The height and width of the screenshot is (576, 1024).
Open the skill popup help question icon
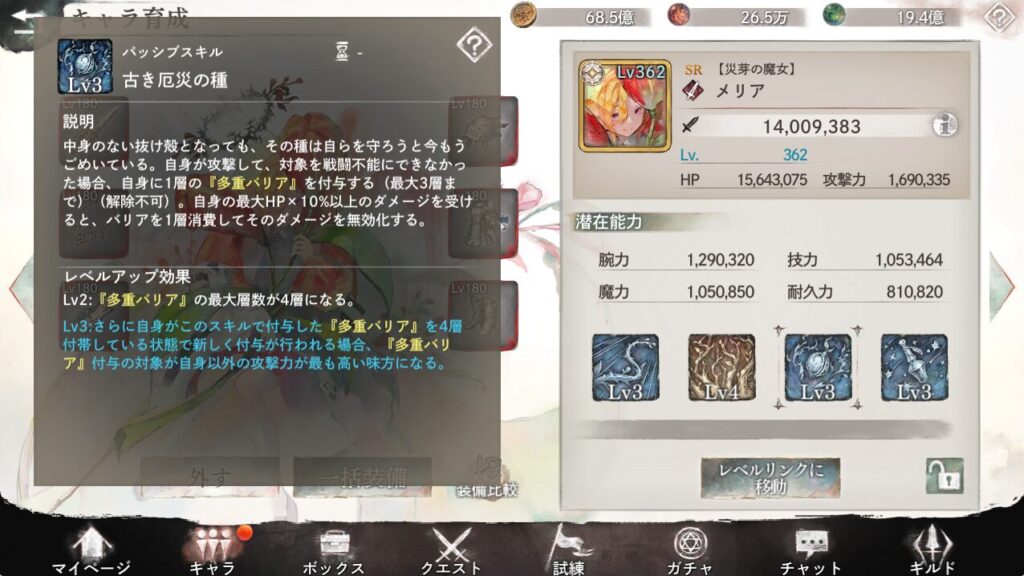click(x=474, y=46)
